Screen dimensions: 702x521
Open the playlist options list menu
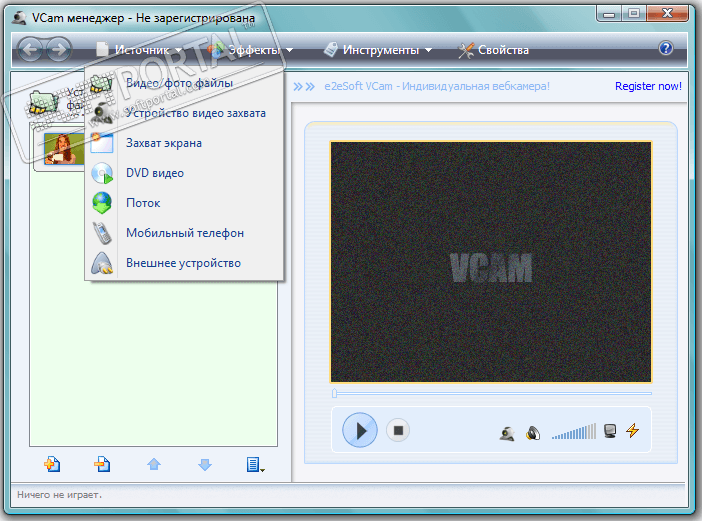coord(255,465)
